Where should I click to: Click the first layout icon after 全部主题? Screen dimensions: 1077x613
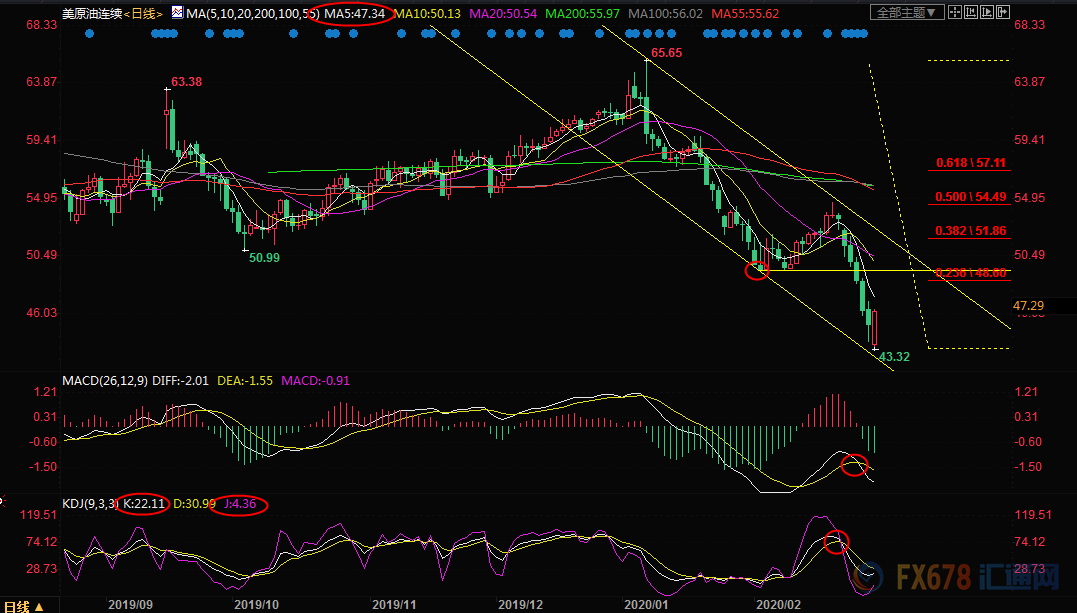coord(955,13)
